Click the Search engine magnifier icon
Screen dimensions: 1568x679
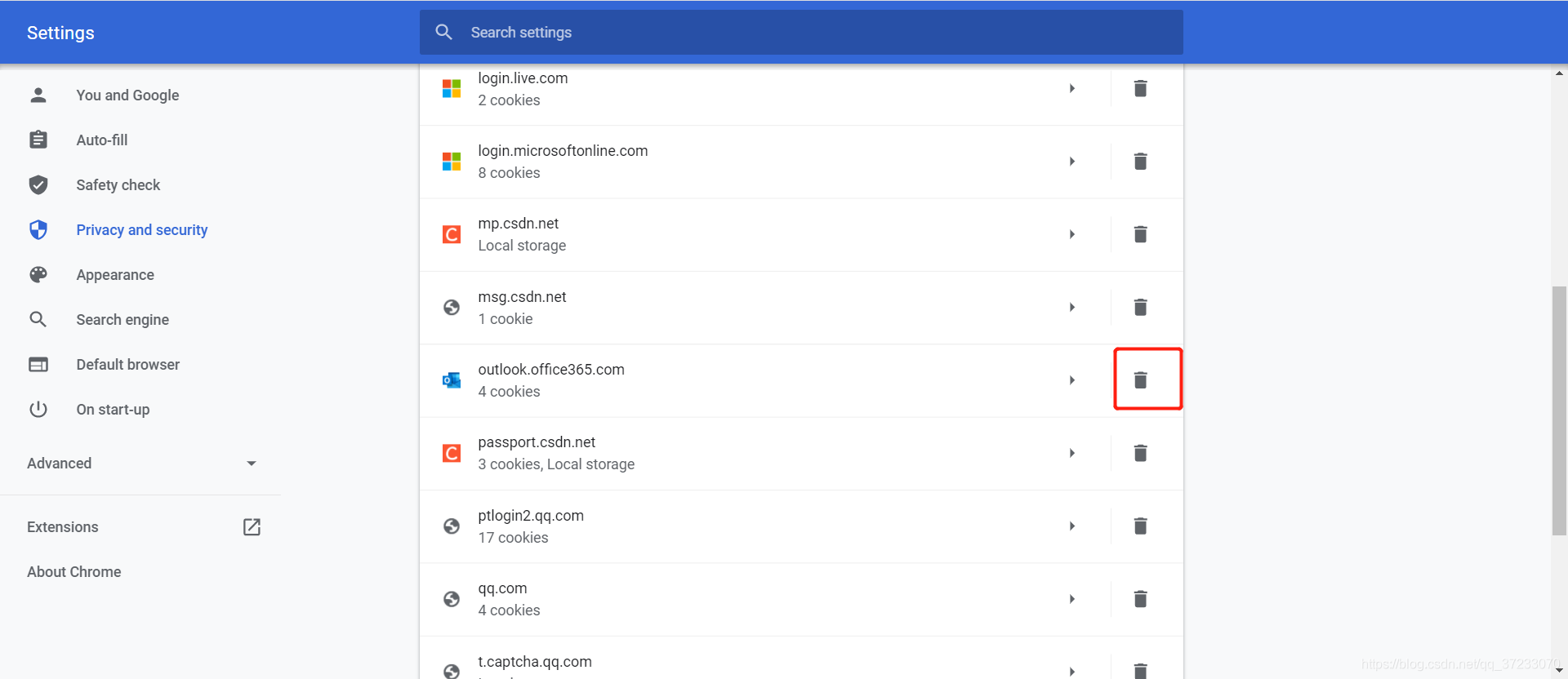click(x=38, y=319)
